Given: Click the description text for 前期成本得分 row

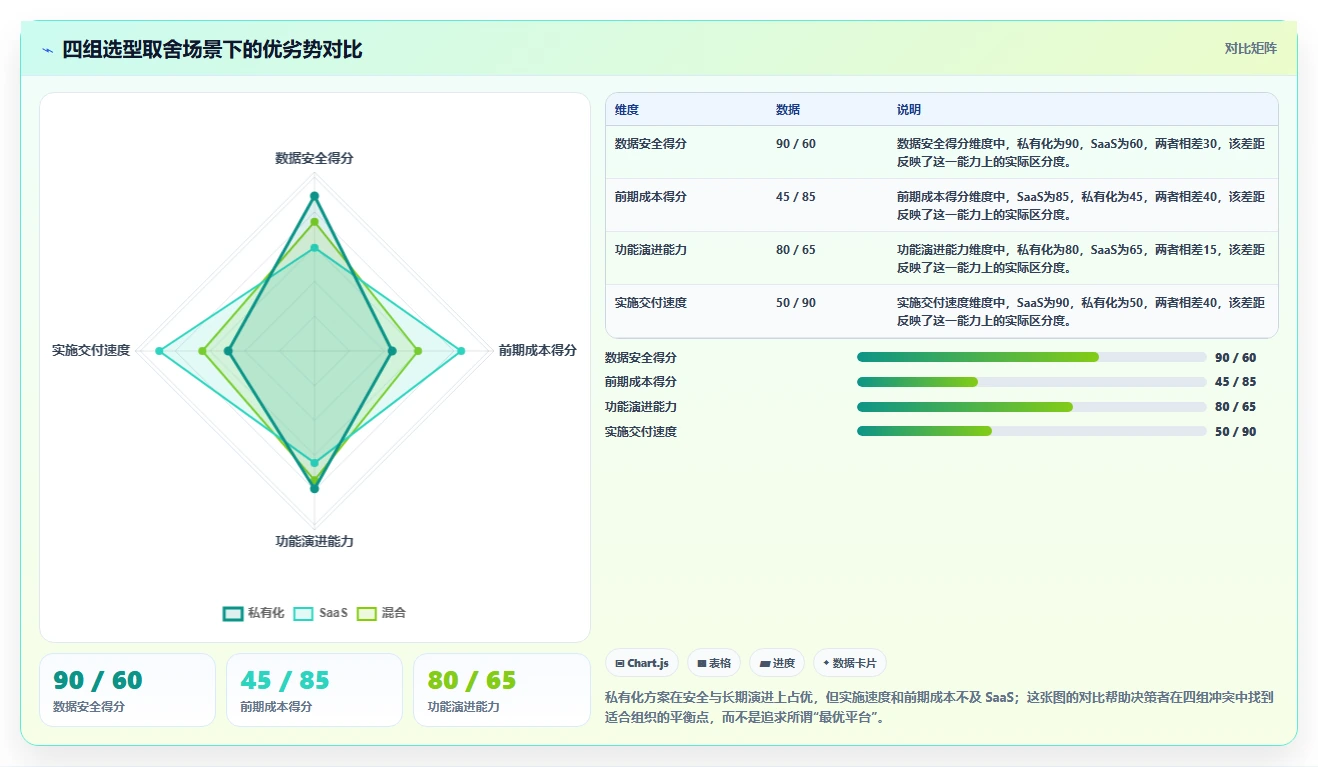Looking at the screenshot, I should tap(1081, 205).
